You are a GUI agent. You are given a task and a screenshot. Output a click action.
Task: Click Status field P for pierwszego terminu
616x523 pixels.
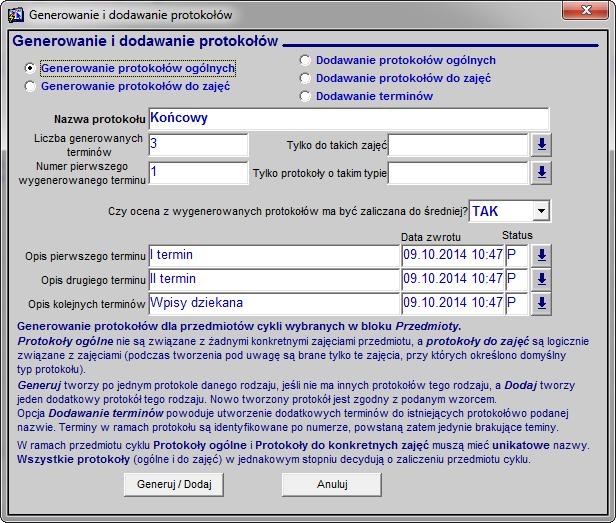517,255
